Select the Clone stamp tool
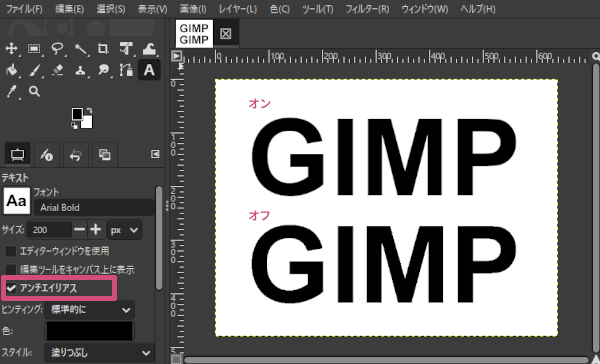The height and width of the screenshot is (364, 600). [80, 70]
